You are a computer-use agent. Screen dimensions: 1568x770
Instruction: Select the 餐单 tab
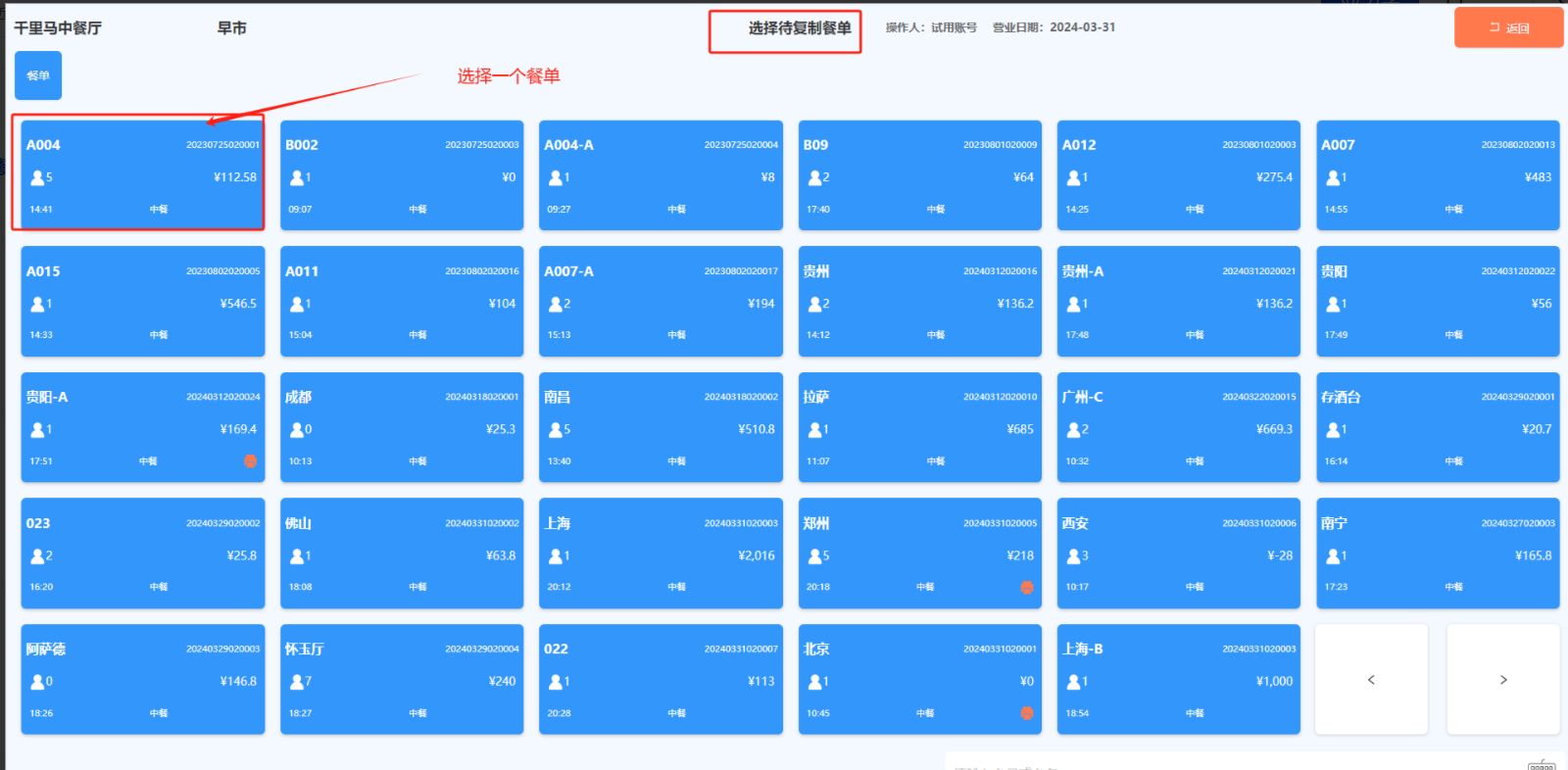pyautogui.click(x=38, y=75)
